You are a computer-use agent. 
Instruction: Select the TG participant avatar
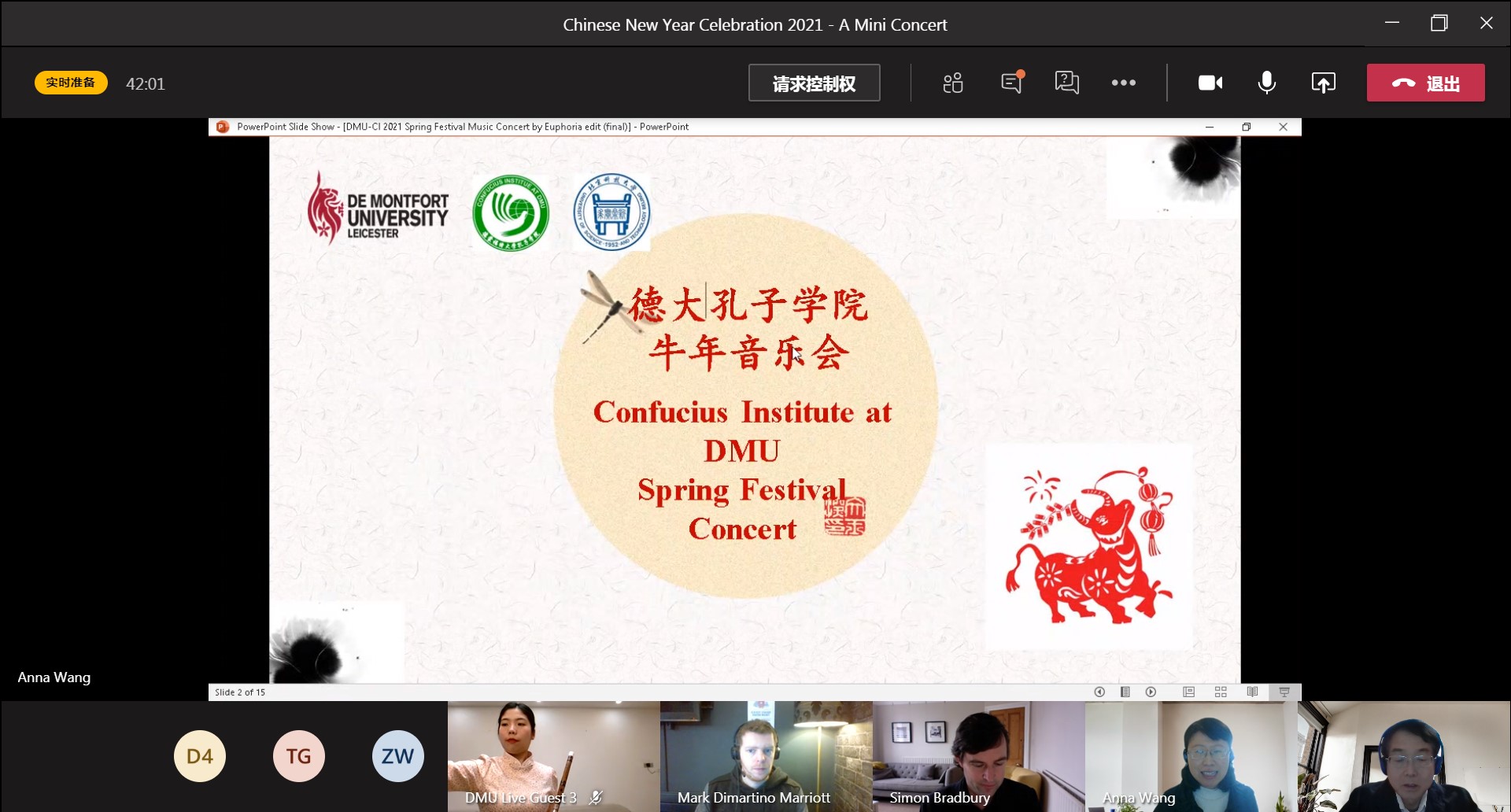[x=299, y=756]
